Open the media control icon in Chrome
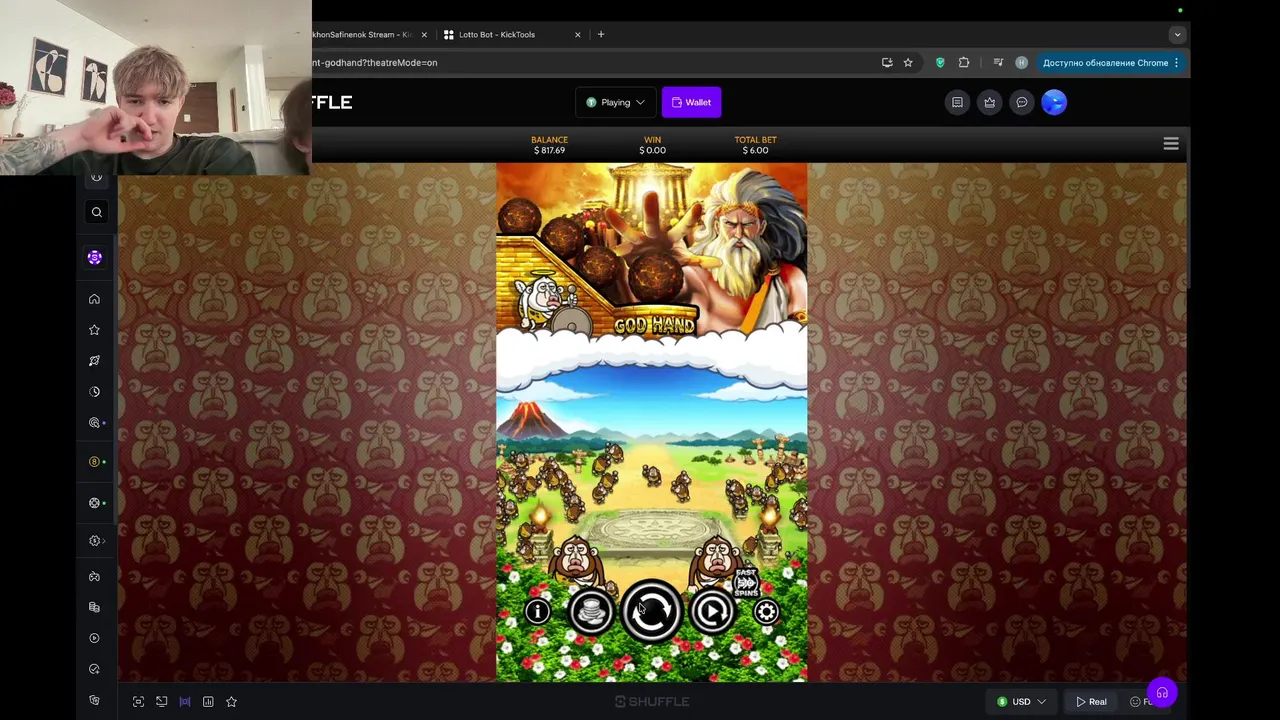This screenshot has width=1280, height=720. click(997, 62)
